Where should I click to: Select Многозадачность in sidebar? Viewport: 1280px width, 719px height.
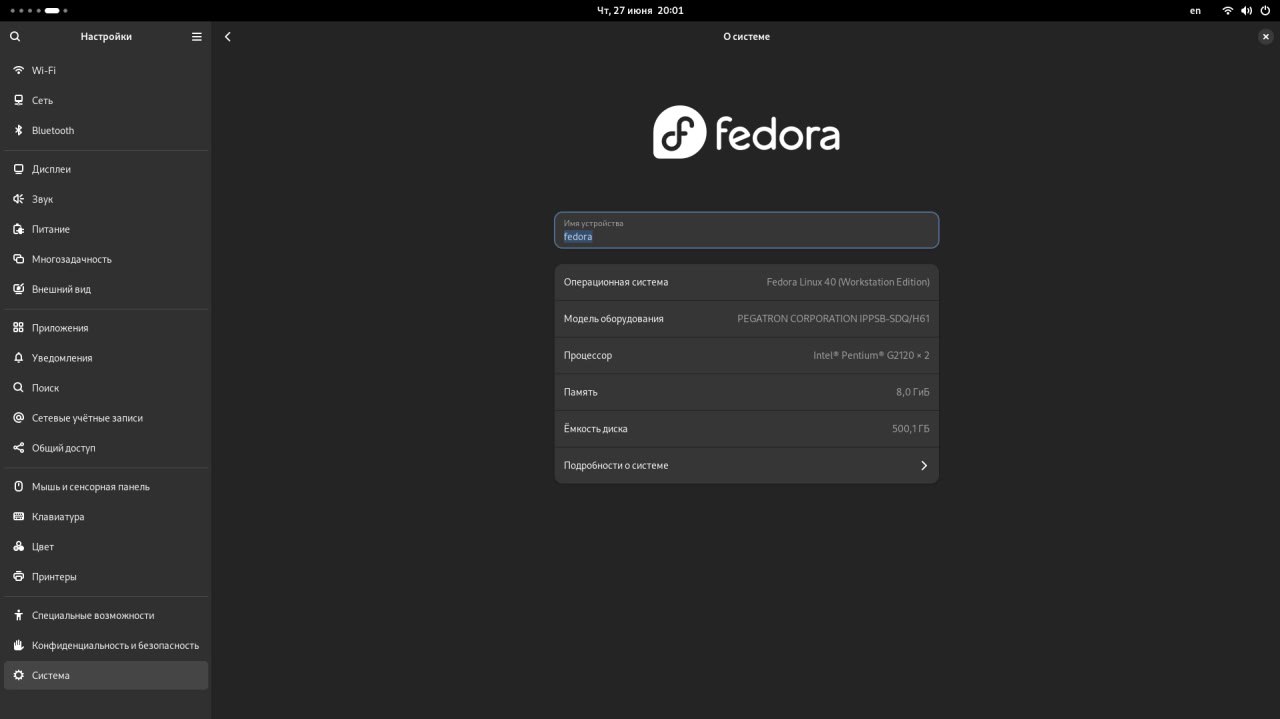coord(106,259)
